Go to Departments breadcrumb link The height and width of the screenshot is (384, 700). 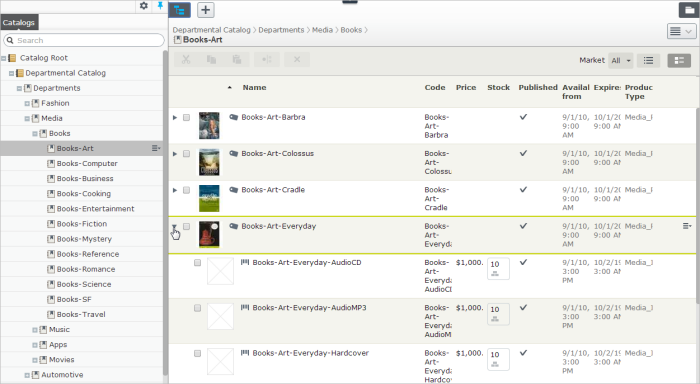(x=281, y=30)
